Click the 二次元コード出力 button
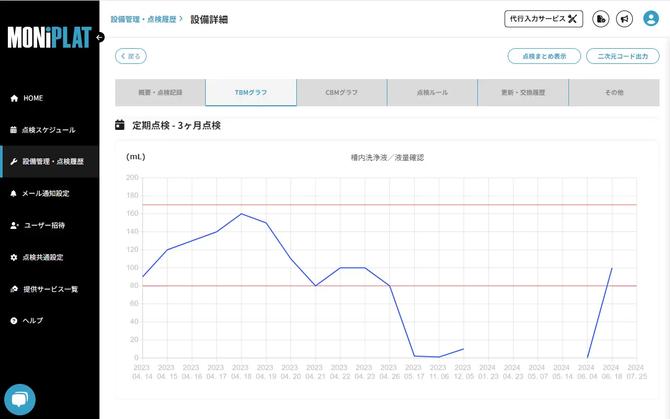 623,56
